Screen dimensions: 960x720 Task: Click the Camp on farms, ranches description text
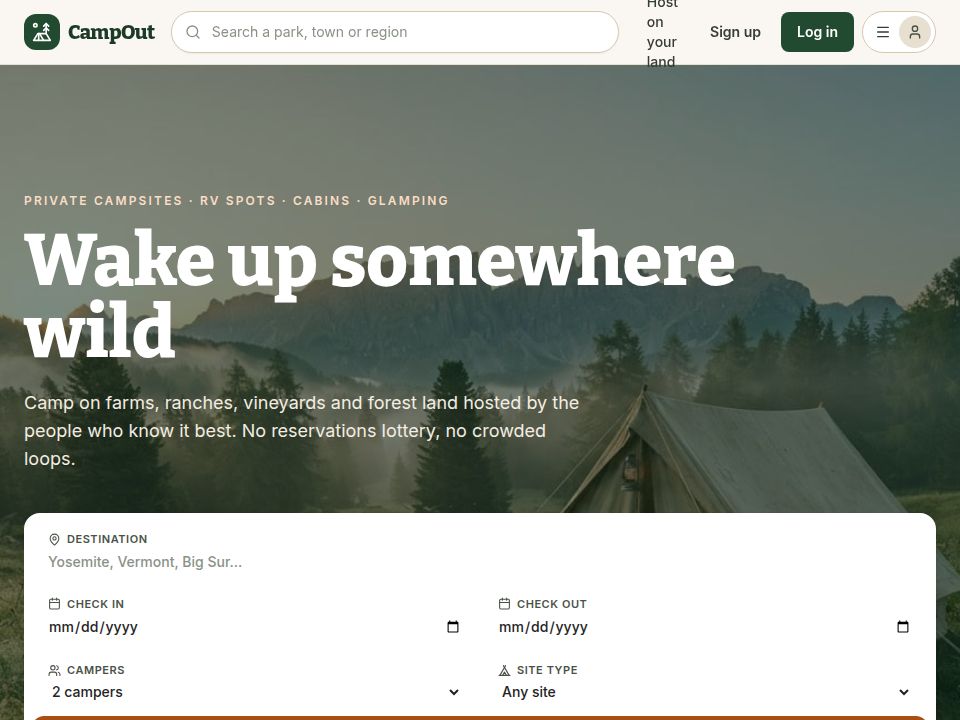click(x=301, y=431)
